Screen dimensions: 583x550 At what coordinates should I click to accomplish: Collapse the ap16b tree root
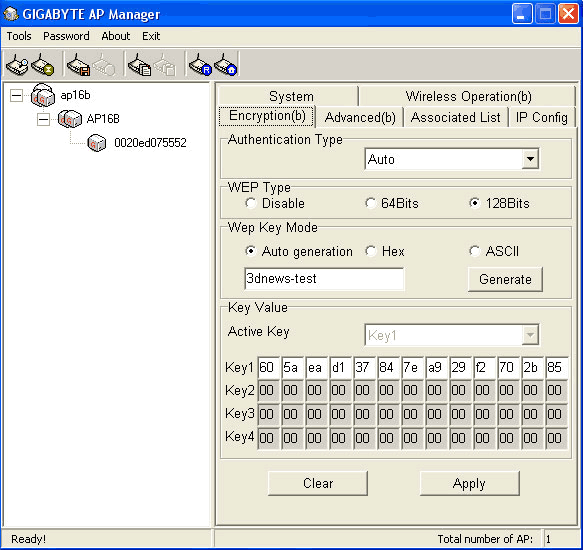click(16, 96)
